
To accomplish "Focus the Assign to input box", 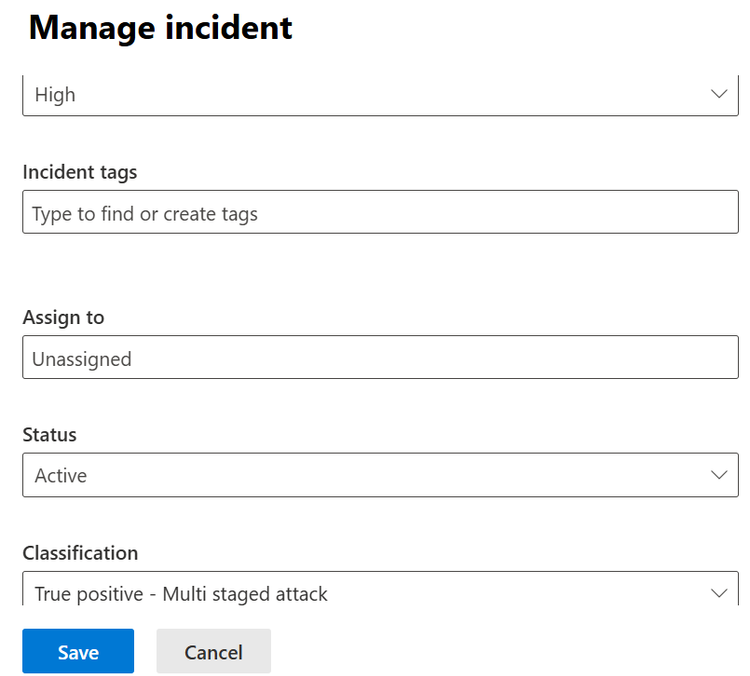I will [380, 357].
